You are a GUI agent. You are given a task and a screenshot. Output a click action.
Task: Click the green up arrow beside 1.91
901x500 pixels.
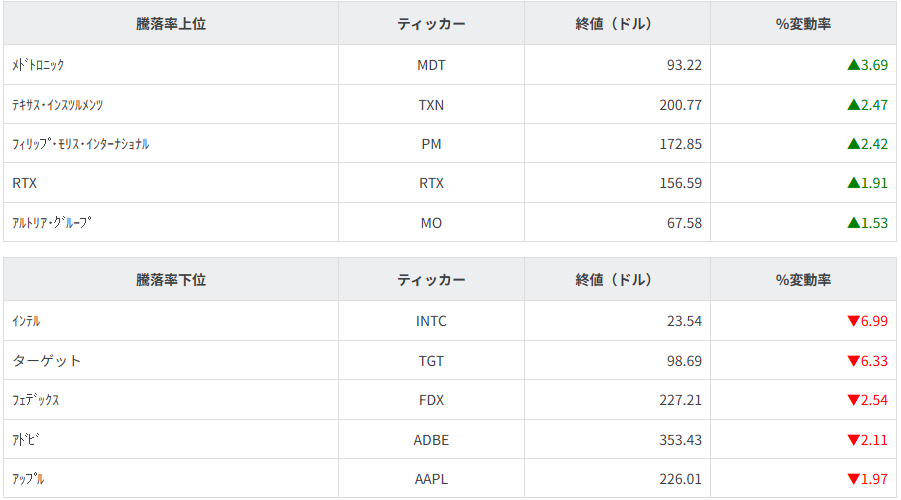click(853, 183)
